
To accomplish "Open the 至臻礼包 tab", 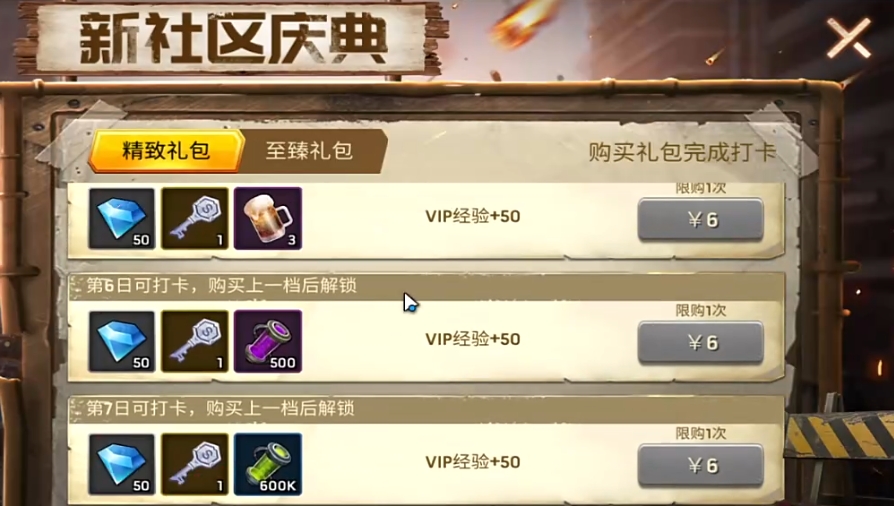I will [311, 151].
